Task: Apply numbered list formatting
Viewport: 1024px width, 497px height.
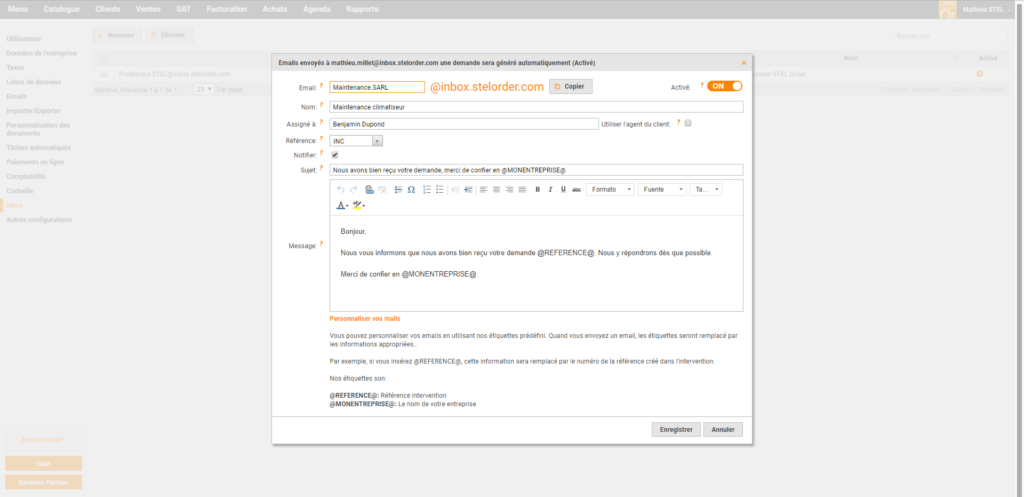Action: coord(426,189)
